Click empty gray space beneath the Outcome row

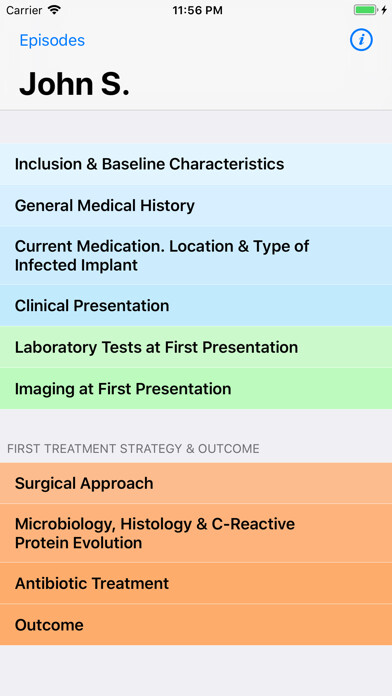(196, 670)
